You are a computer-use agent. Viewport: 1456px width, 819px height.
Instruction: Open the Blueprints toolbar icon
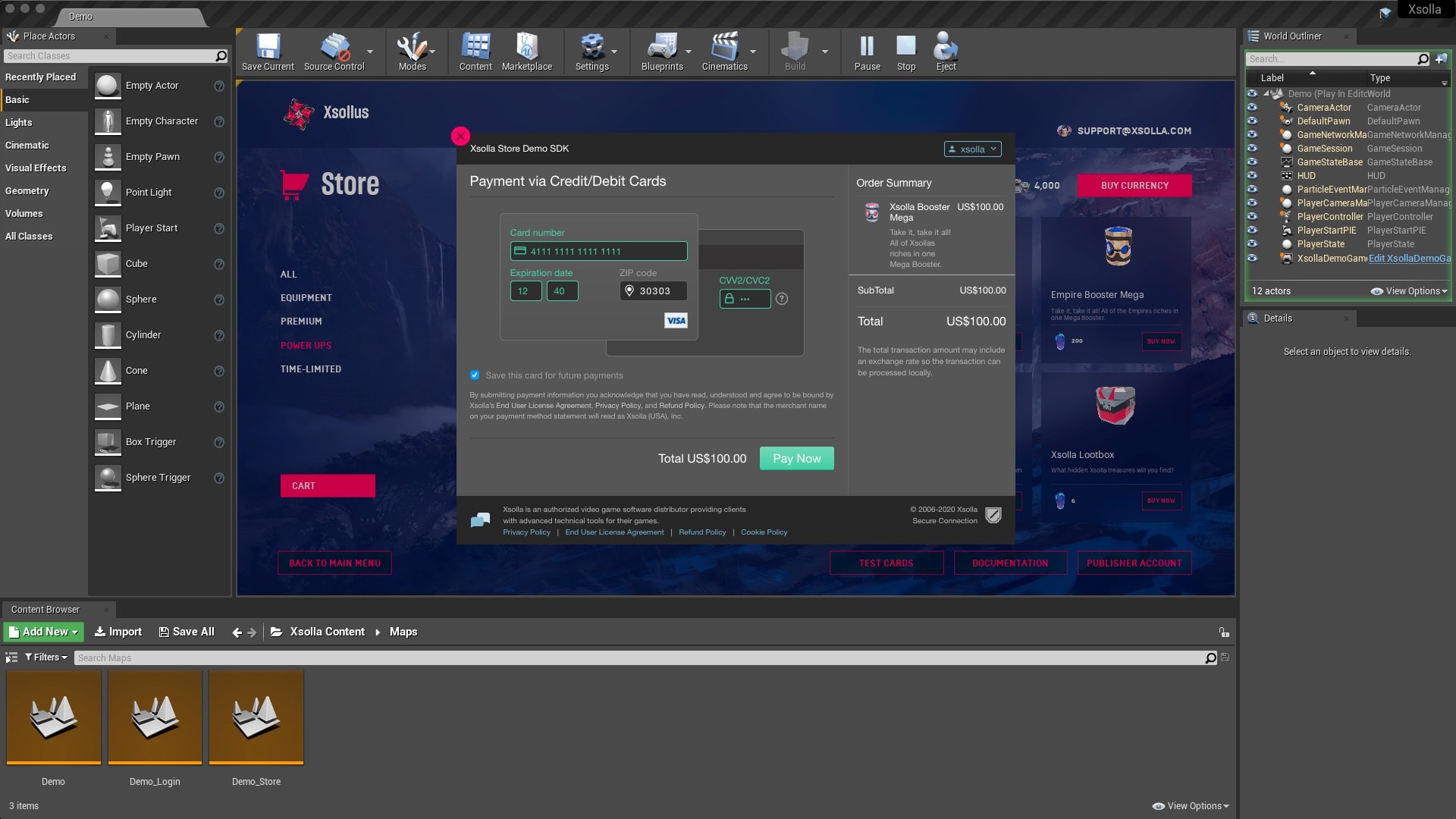click(662, 48)
